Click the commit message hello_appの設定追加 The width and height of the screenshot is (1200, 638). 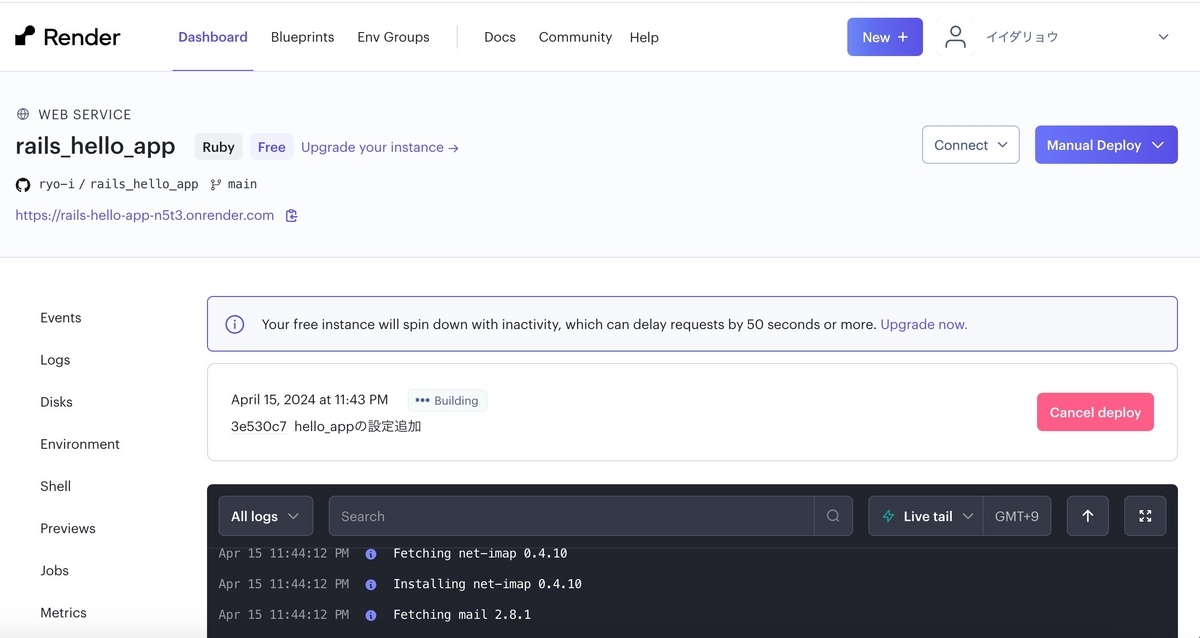pos(358,426)
